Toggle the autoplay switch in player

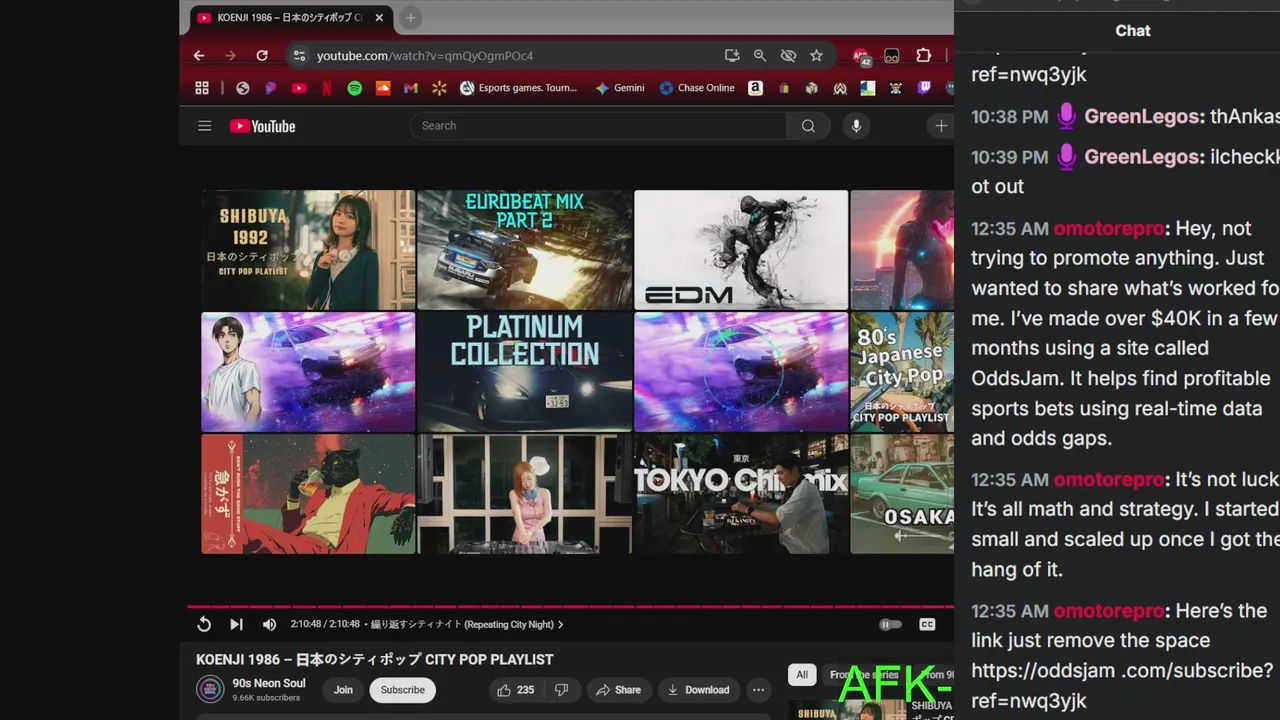[x=889, y=624]
